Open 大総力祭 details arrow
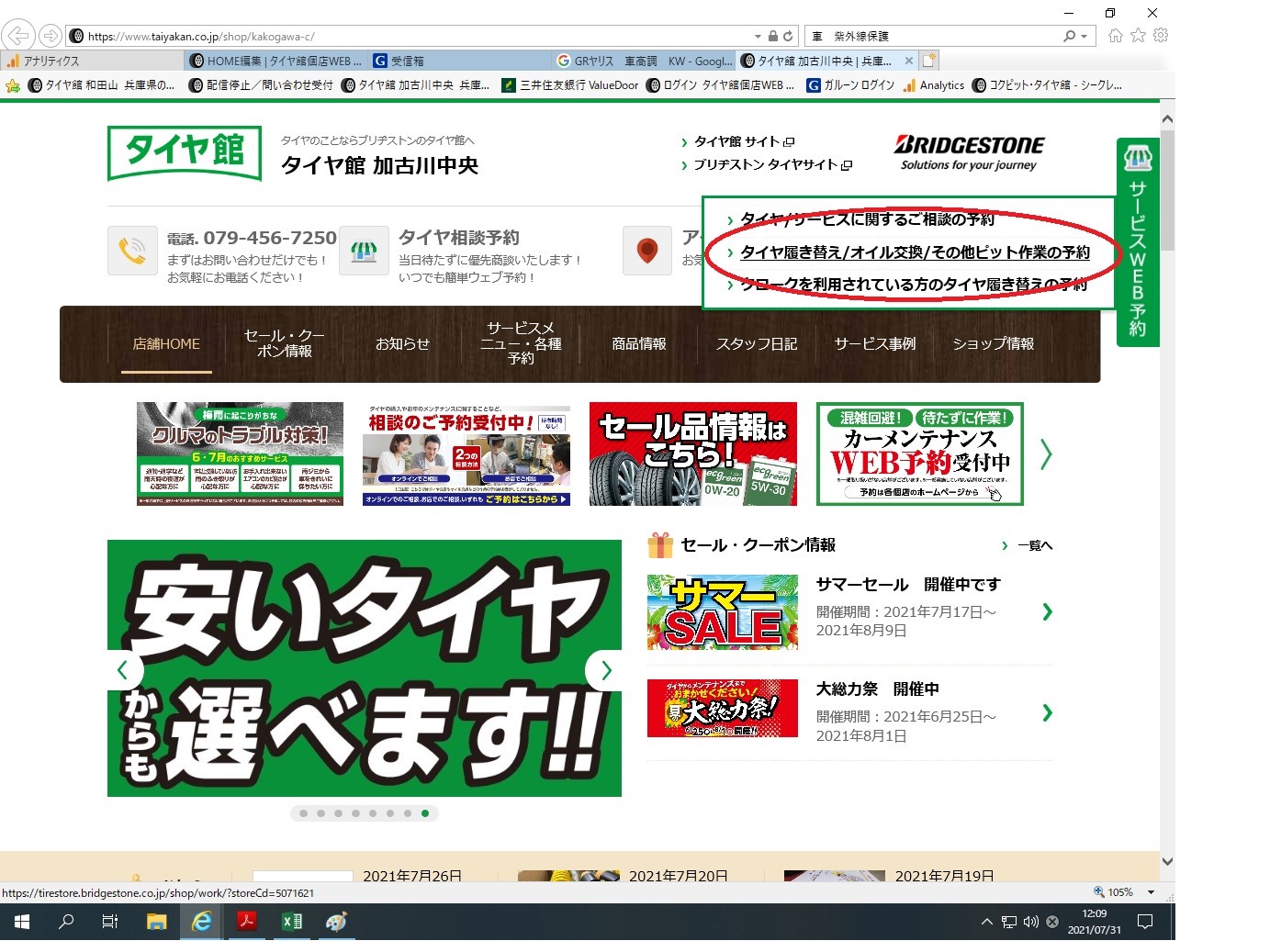The image size is (1270, 952). [1047, 712]
